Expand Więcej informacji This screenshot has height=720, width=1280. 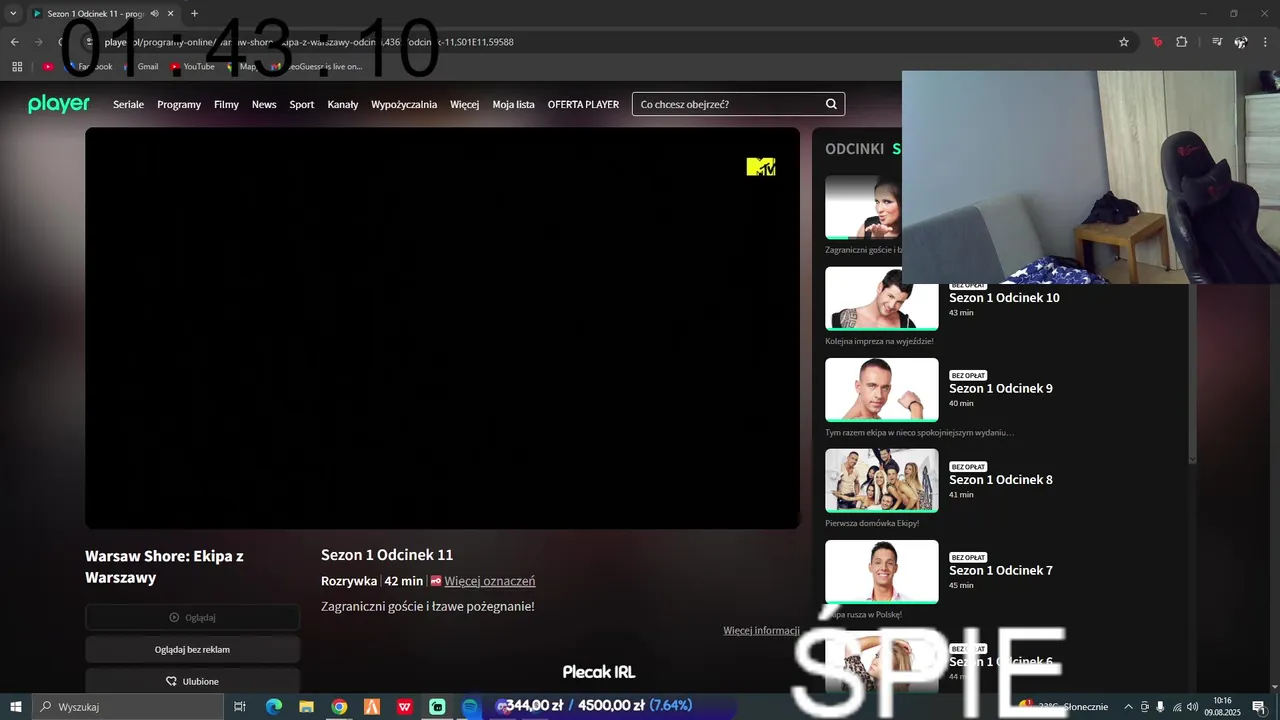pos(761,630)
